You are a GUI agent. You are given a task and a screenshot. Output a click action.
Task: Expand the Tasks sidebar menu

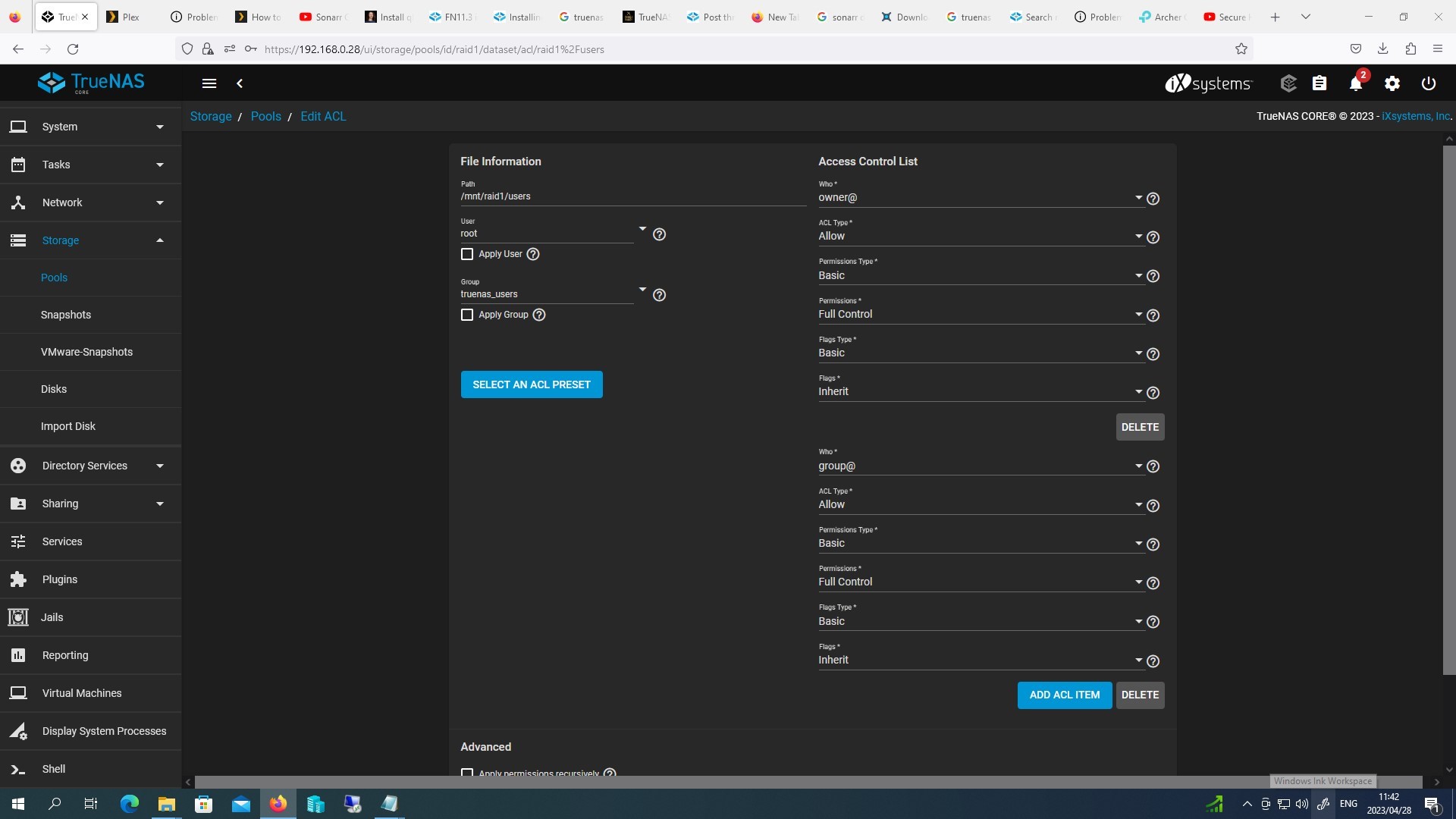click(90, 165)
